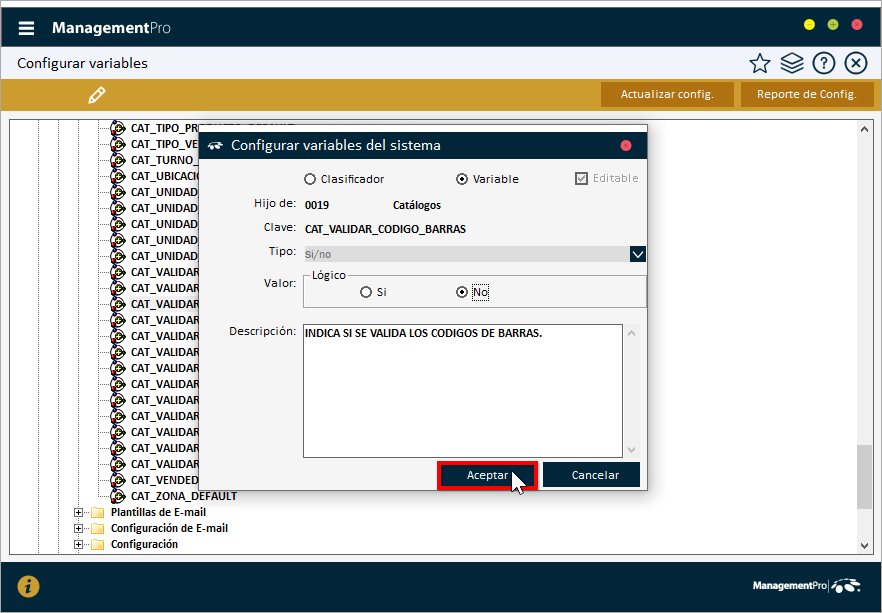Viewport: 882px width, 613px height.
Task: Click the variable icon beside CAT_TIPO_VE row
Action: coord(118,144)
